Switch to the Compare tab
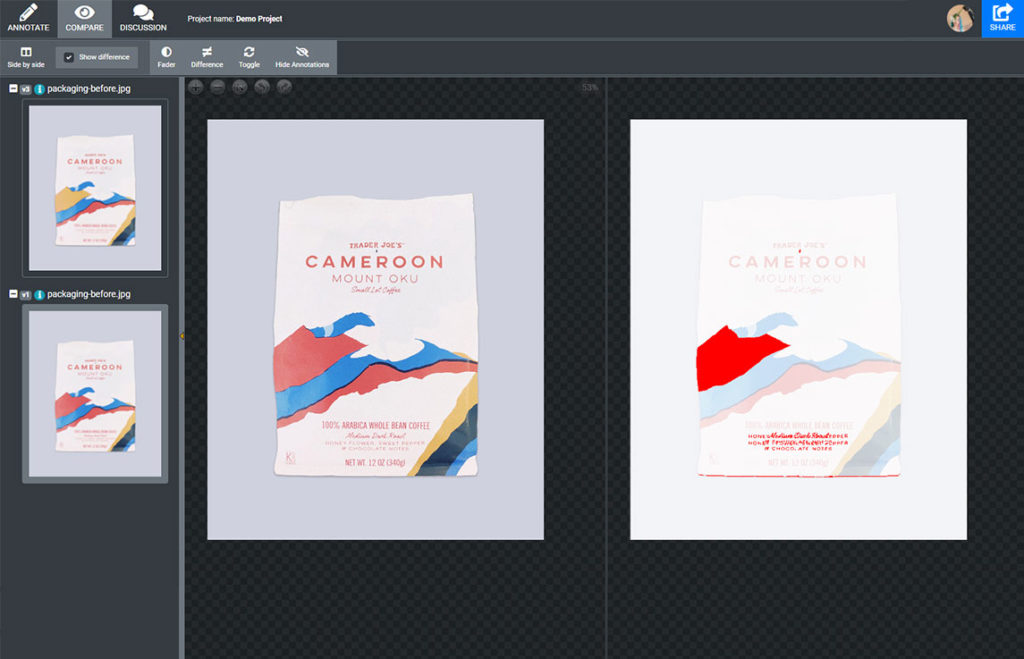This screenshot has height=659, width=1024. click(84, 18)
